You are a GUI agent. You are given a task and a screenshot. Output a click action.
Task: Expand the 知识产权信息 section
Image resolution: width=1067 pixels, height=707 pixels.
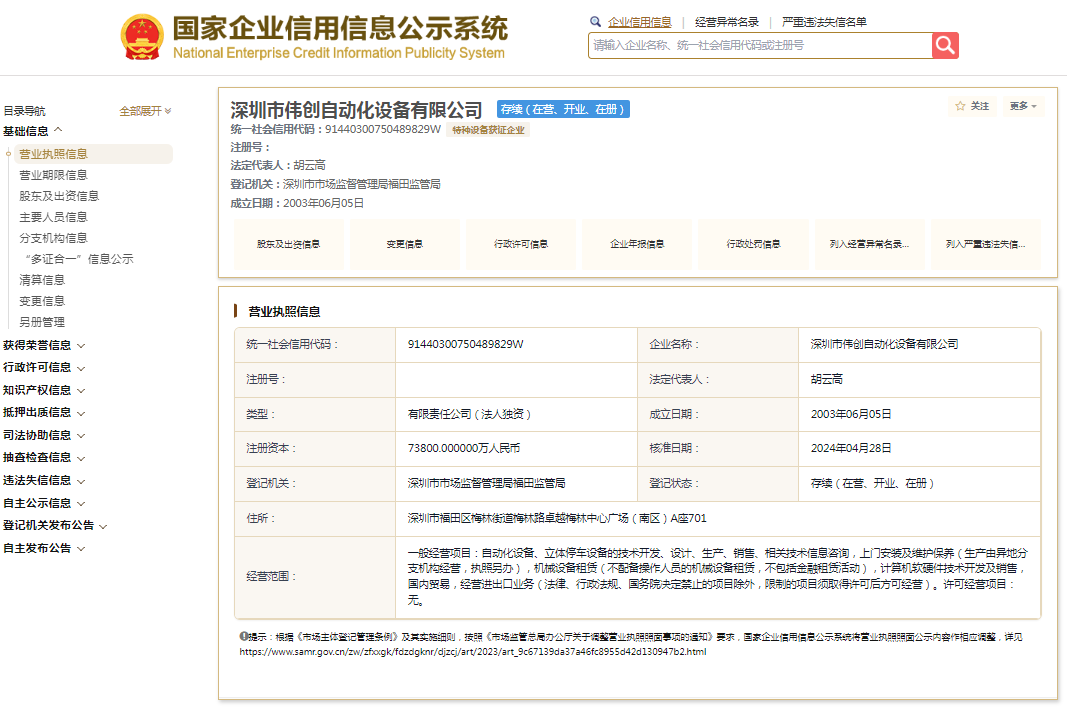tap(43, 390)
